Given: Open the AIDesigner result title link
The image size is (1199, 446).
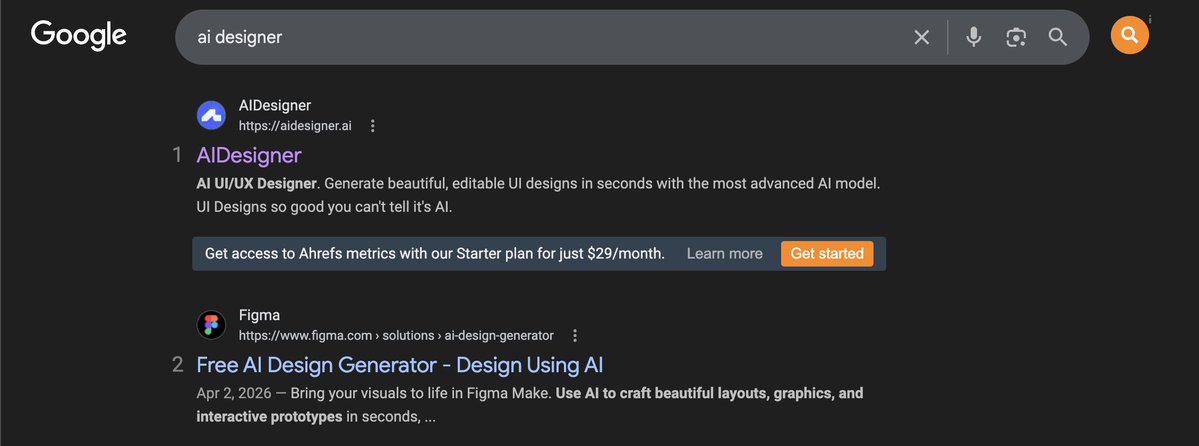Looking at the screenshot, I should tap(249, 155).
